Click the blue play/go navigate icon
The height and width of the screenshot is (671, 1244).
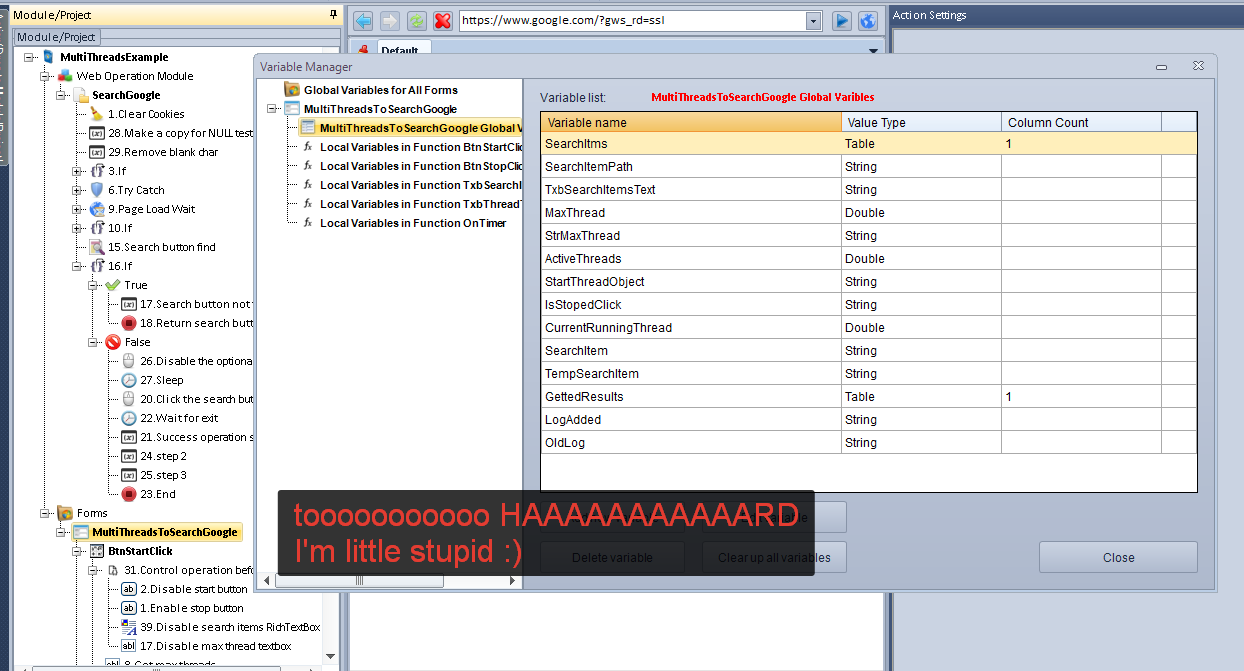click(x=842, y=20)
